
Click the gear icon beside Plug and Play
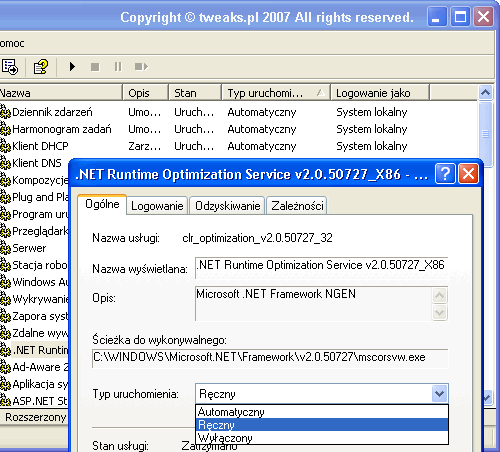(x=5, y=197)
